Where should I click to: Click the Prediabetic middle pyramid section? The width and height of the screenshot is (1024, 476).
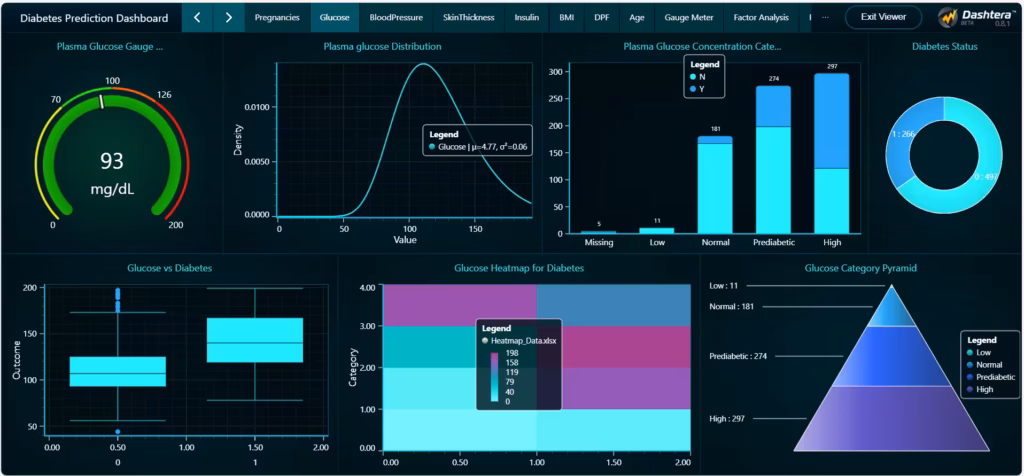pyautogui.click(x=891, y=357)
